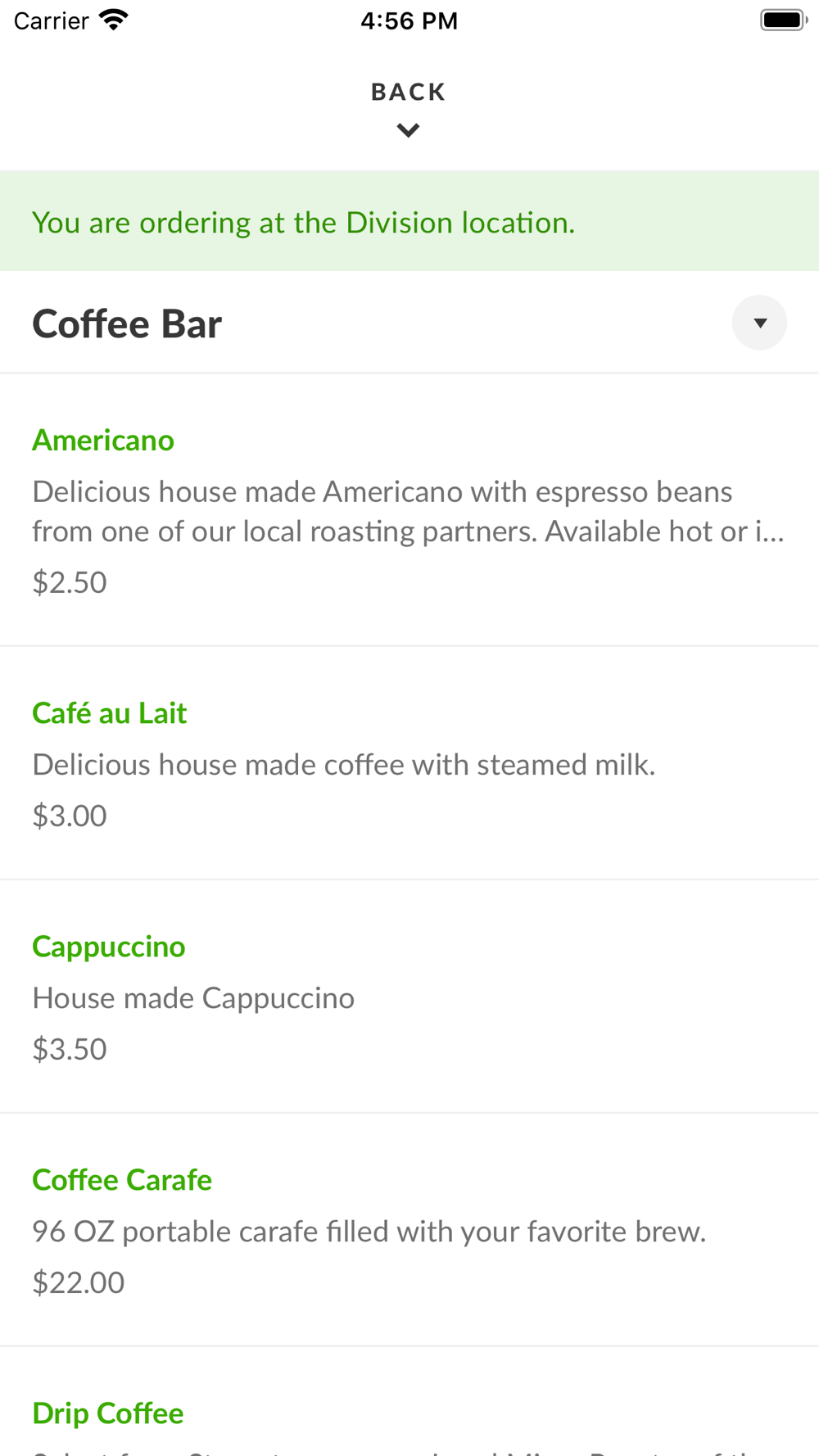
Task: Tap the House made Cappuccino description
Action: pyautogui.click(x=193, y=998)
